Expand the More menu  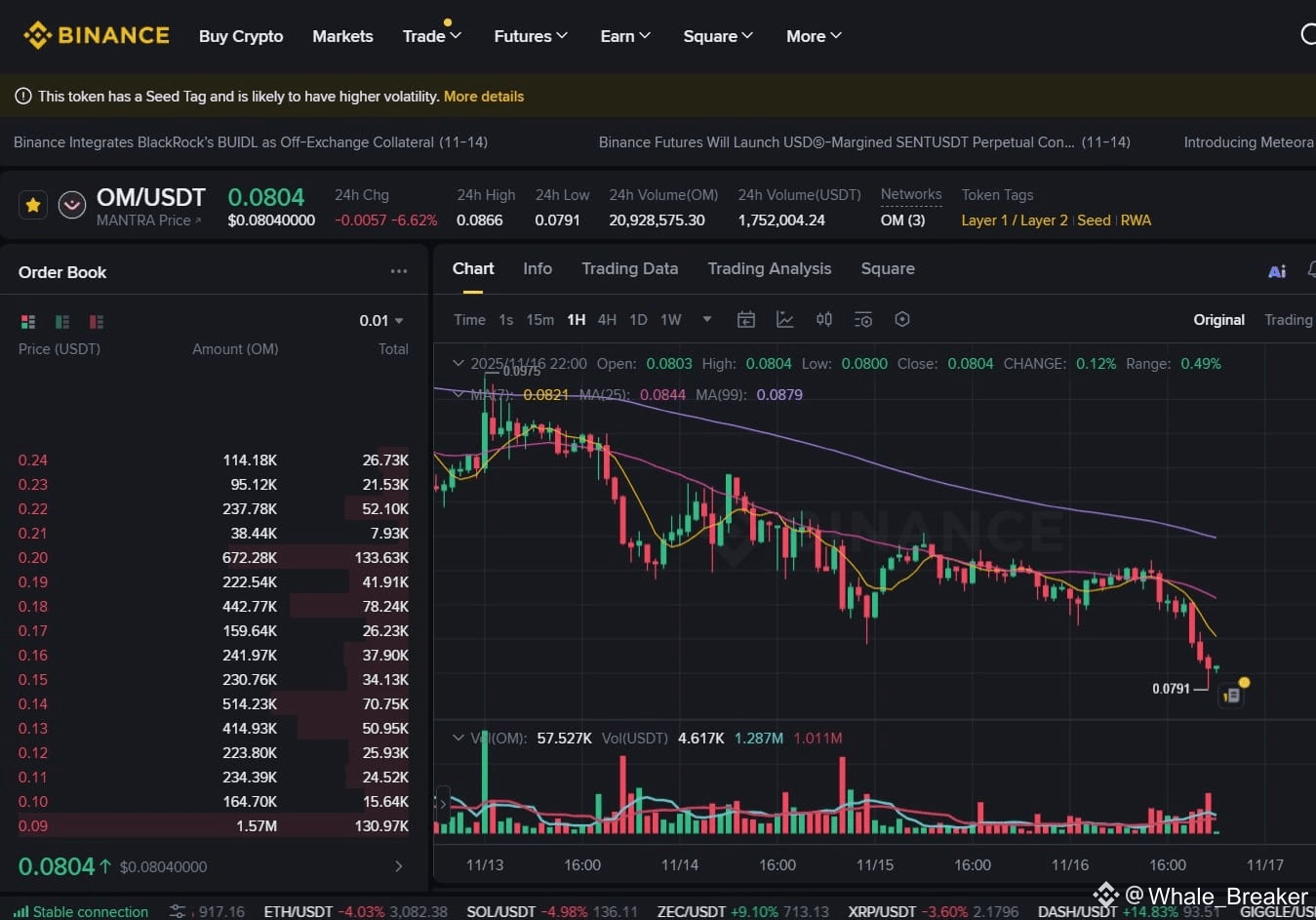[x=814, y=36]
